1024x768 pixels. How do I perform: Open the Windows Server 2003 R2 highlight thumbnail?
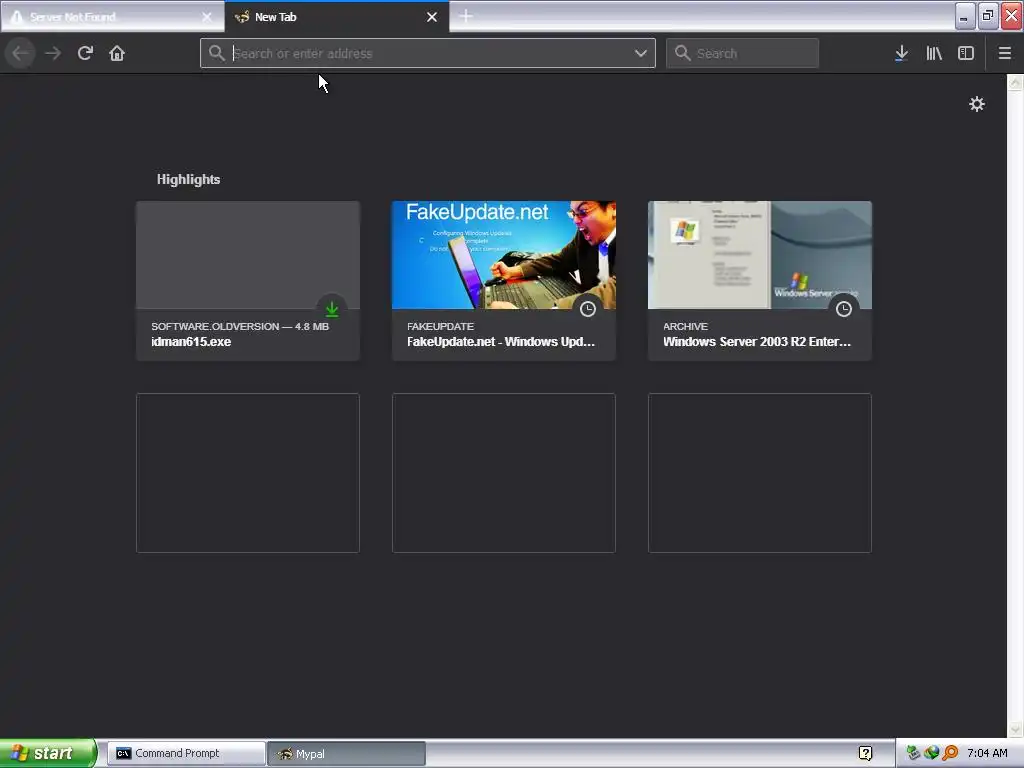[760, 255]
